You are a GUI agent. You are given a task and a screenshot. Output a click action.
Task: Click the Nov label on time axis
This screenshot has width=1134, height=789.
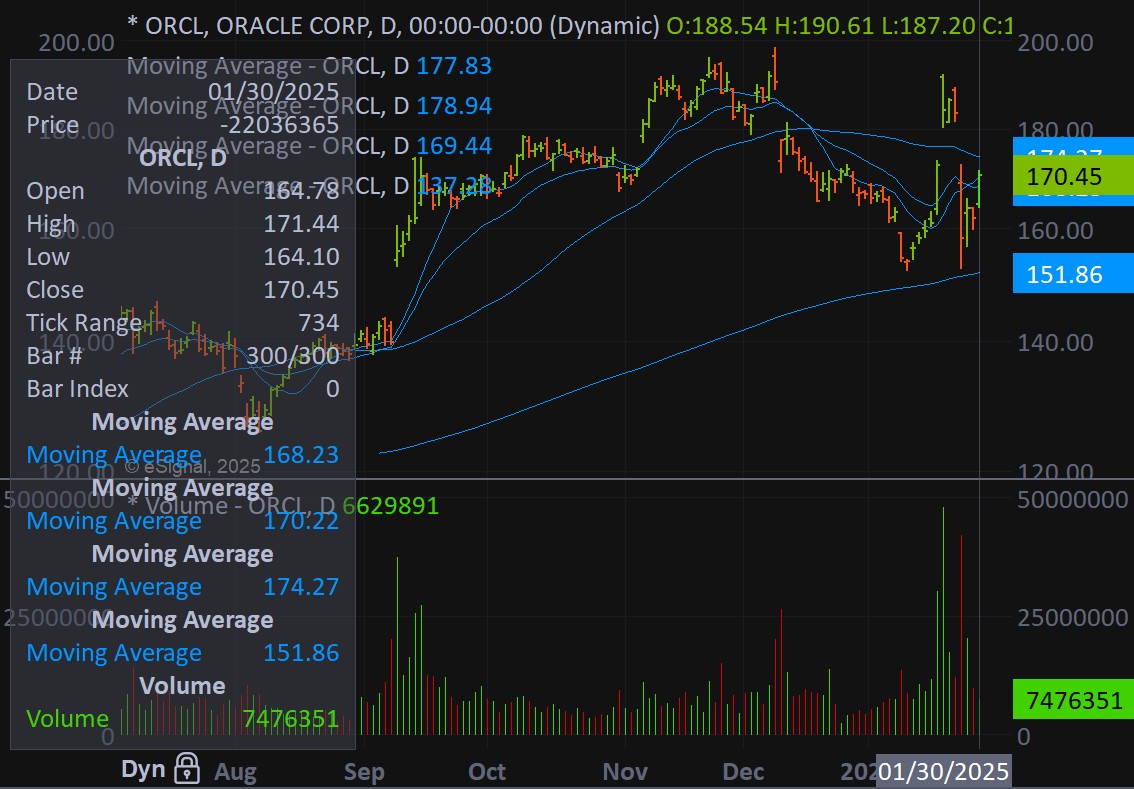tap(625, 772)
